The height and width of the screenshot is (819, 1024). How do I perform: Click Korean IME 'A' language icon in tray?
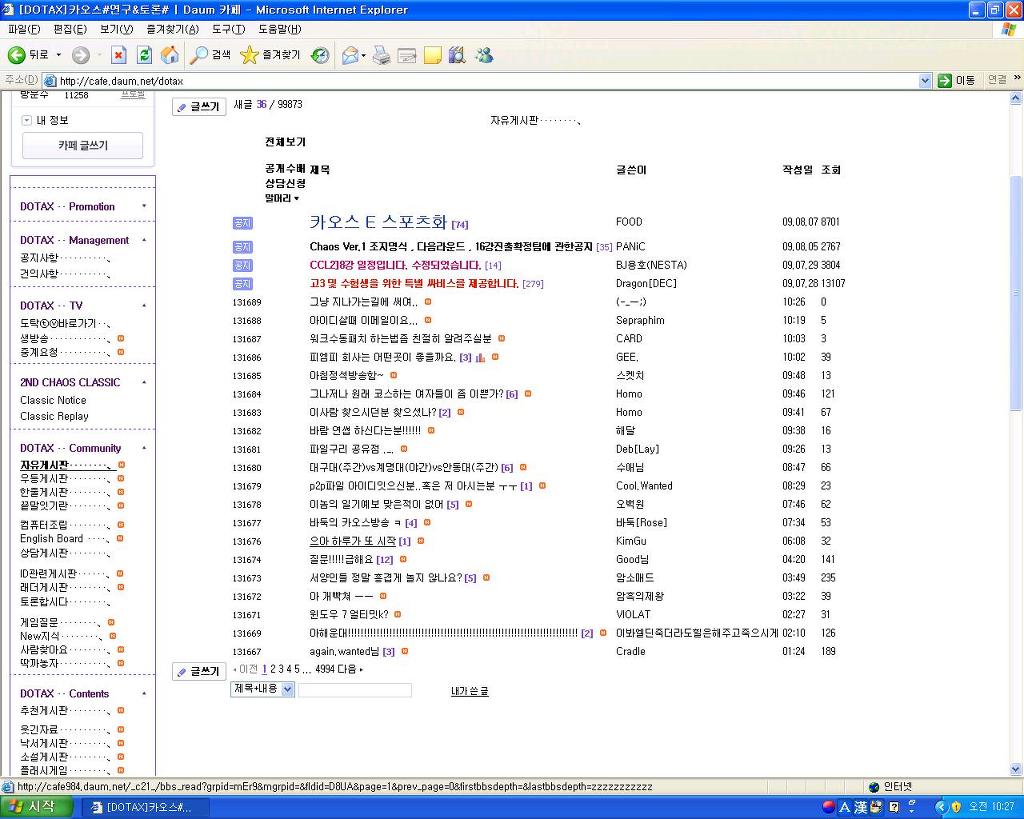(844, 807)
